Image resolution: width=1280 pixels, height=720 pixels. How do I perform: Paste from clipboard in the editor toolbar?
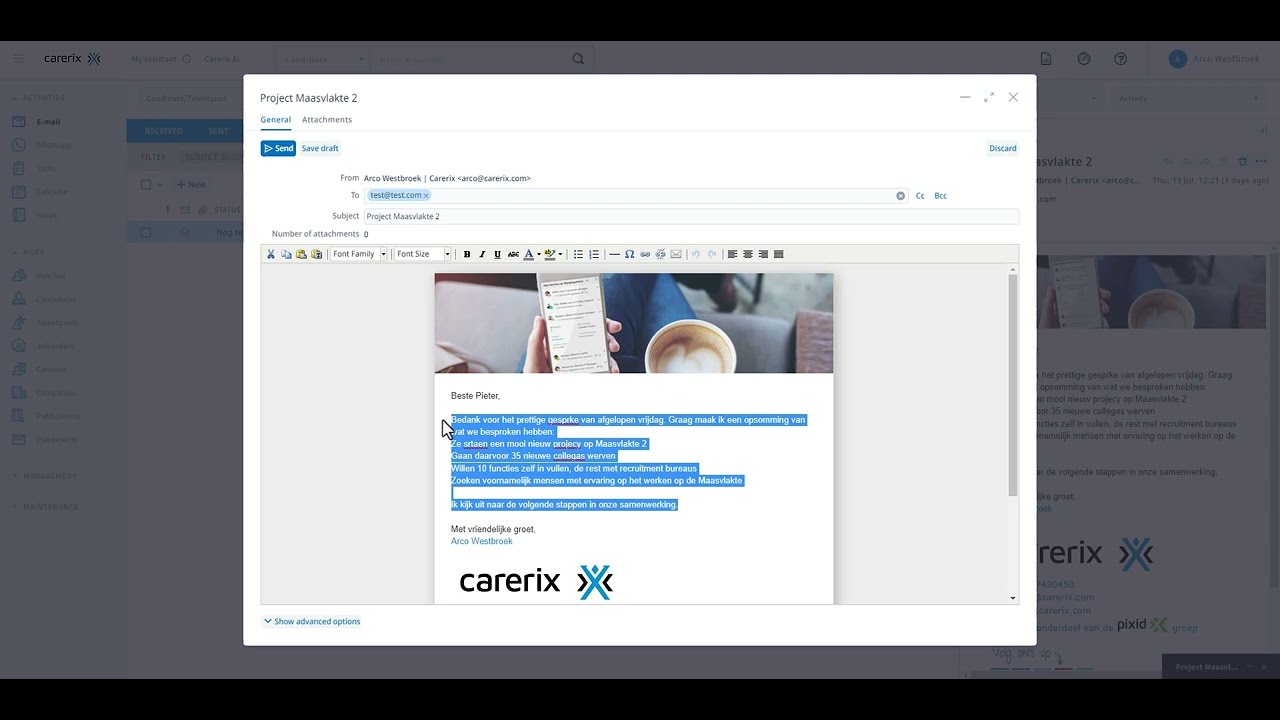point(301,254)
